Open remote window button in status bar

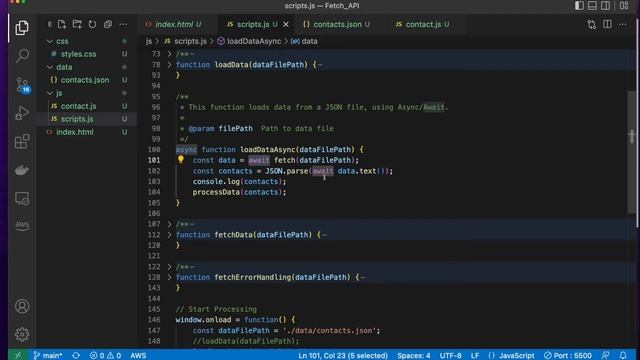click(x=18, y=355)
